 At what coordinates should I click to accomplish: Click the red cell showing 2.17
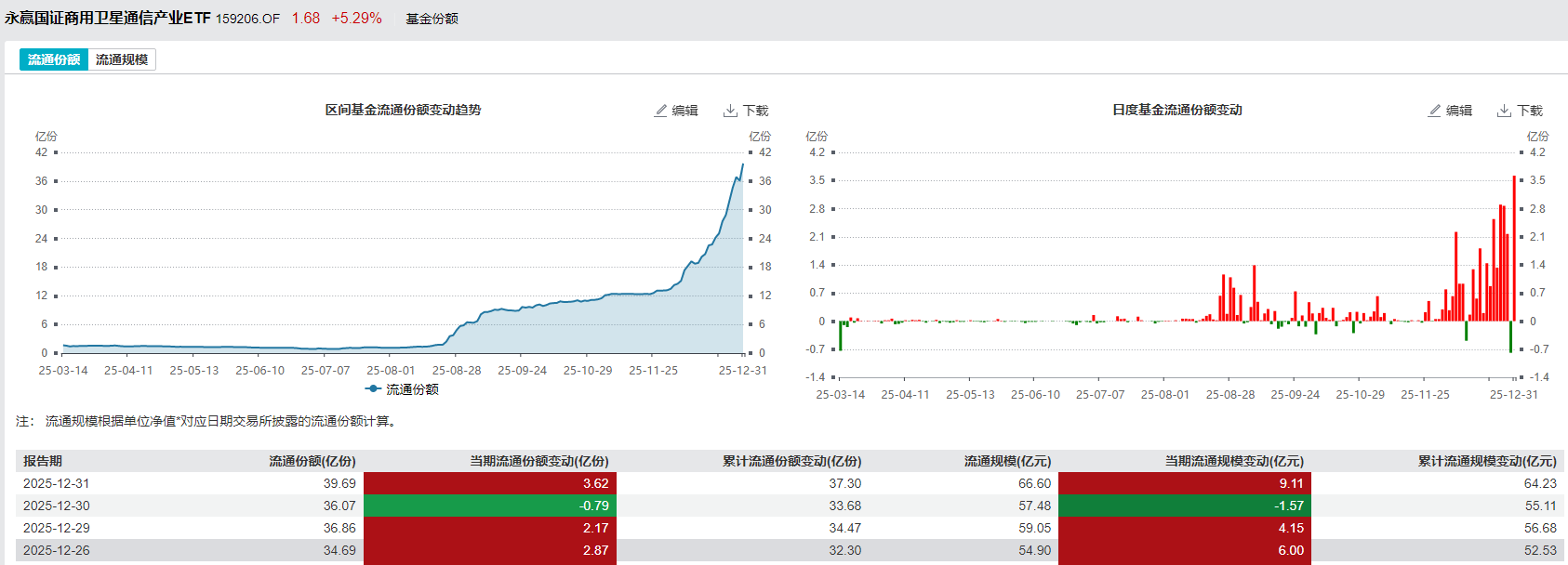click(x=490, y=528)
